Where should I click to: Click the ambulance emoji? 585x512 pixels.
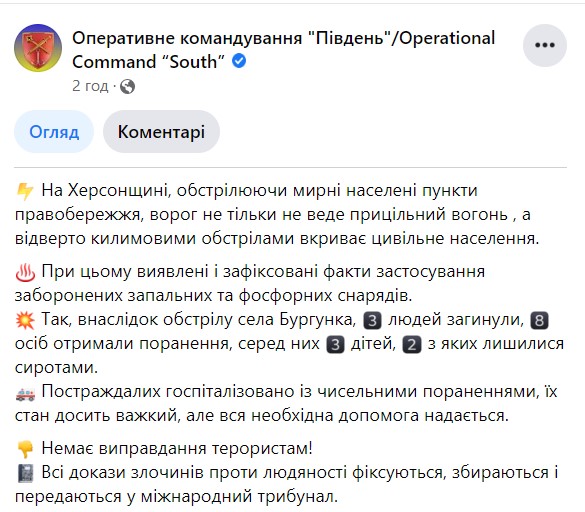[25, 393]
